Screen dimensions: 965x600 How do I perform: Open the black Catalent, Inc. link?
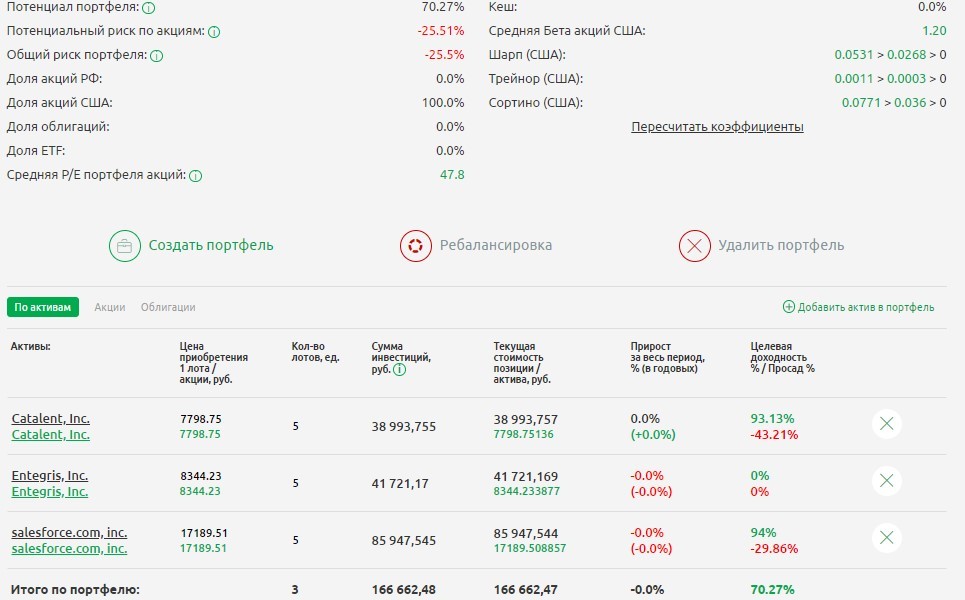[x=50, y=418]
